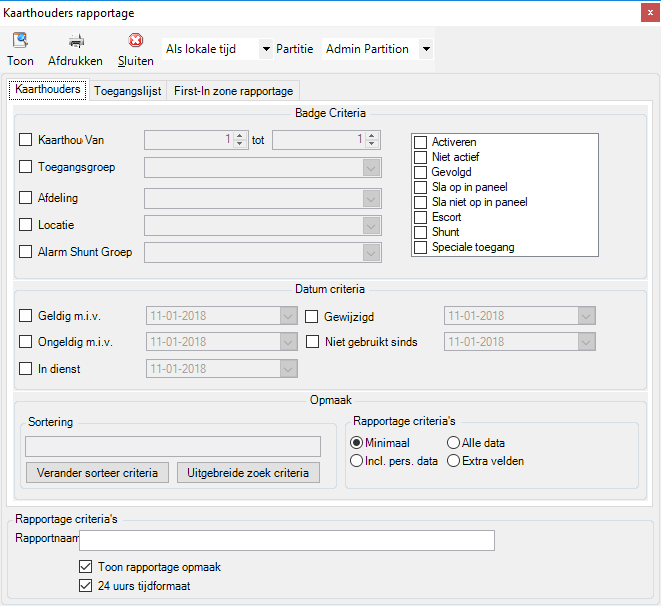
Task: Tick the In dienst checkbox
Action: click(26, 369)
